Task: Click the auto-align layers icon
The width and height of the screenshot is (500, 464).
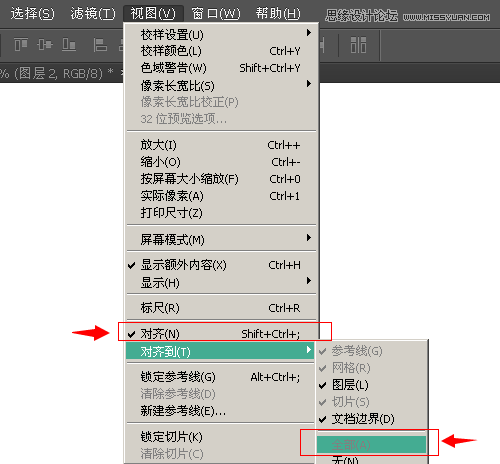Action: point(358,45)
